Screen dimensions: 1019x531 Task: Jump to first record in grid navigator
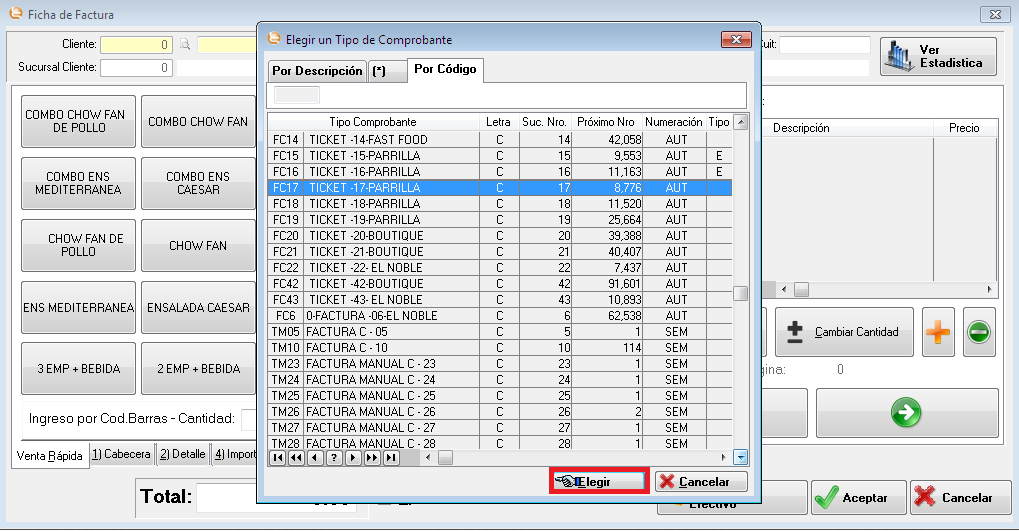tap(278, 458)
